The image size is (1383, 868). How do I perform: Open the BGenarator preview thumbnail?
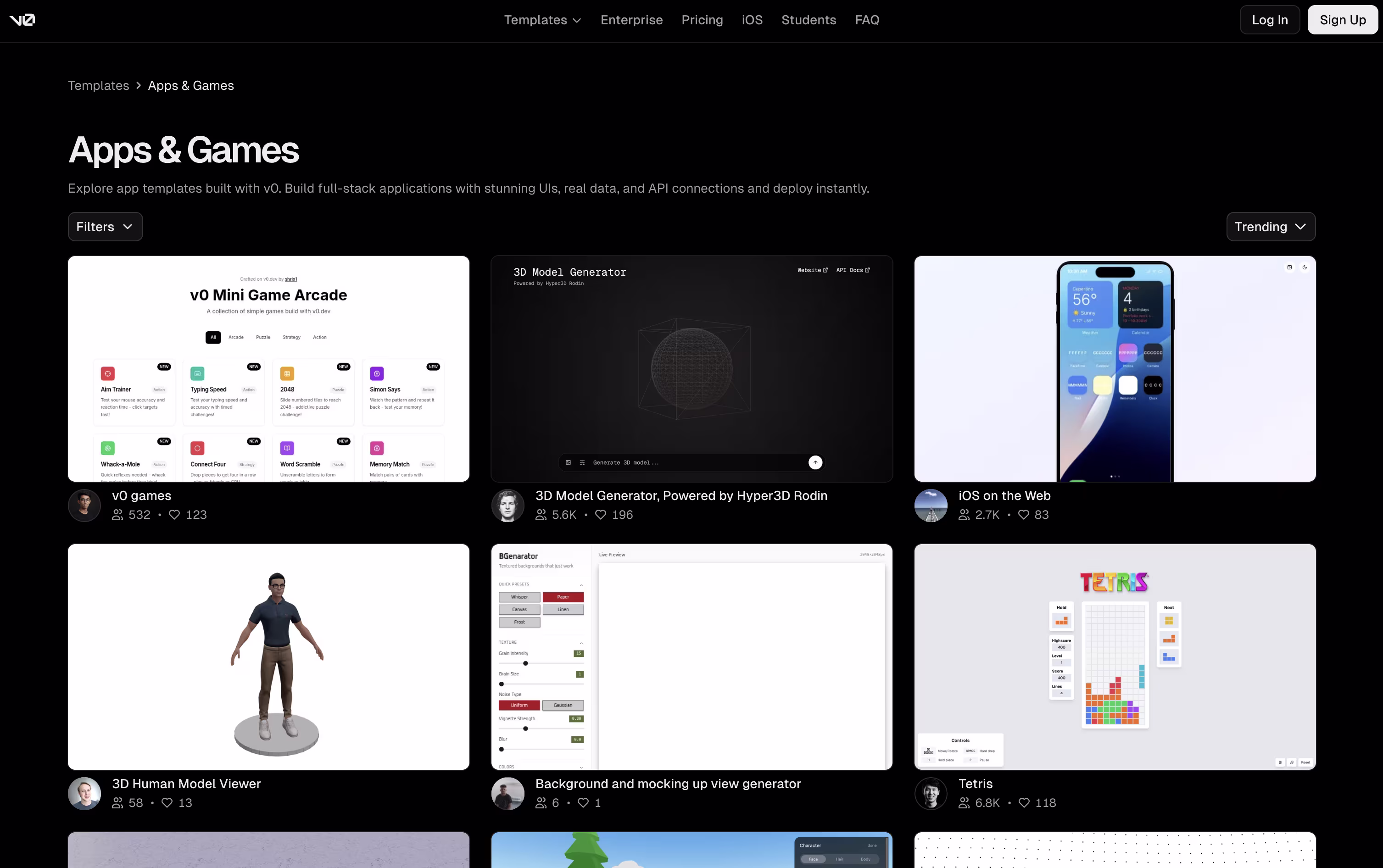(x=692, y=657)
